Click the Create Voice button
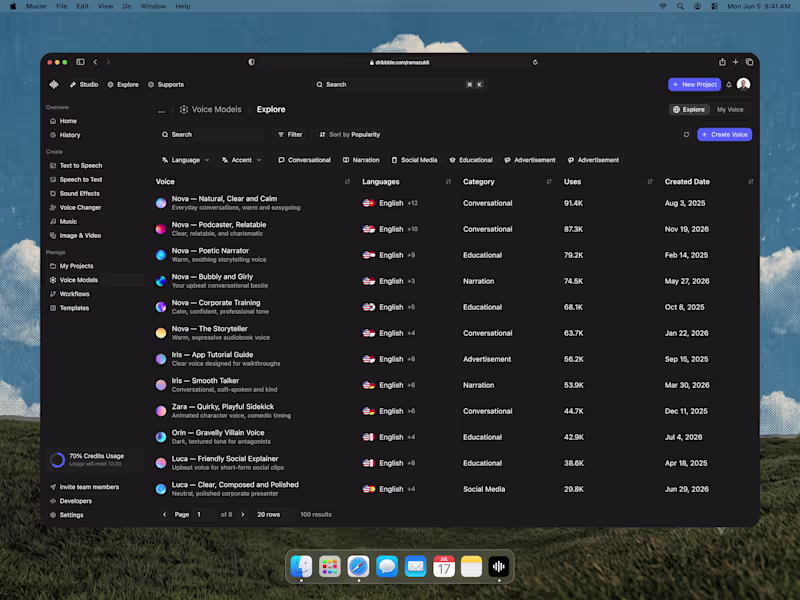The image size is (800, 600). (724, 135)
